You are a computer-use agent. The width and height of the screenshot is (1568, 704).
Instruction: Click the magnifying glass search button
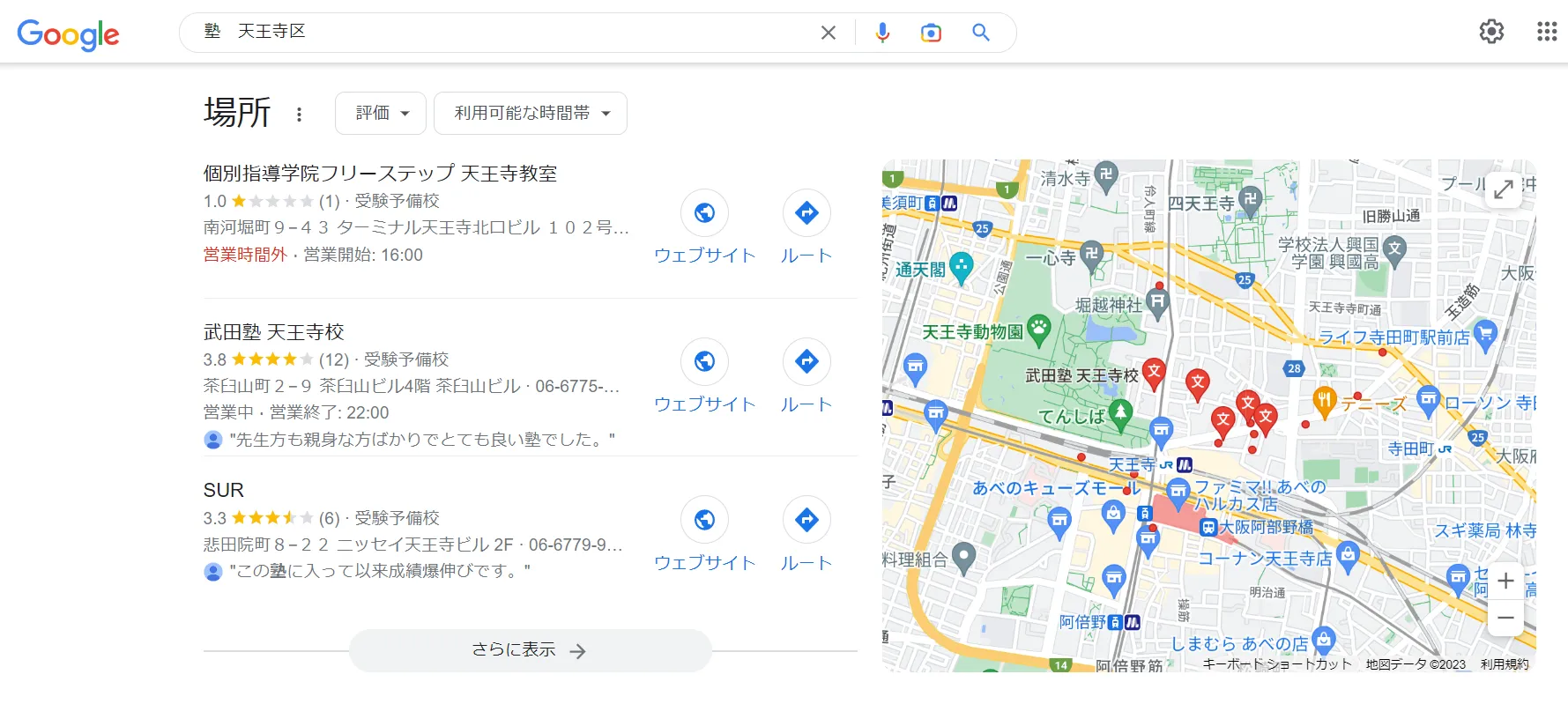click(x=980, y=33)
